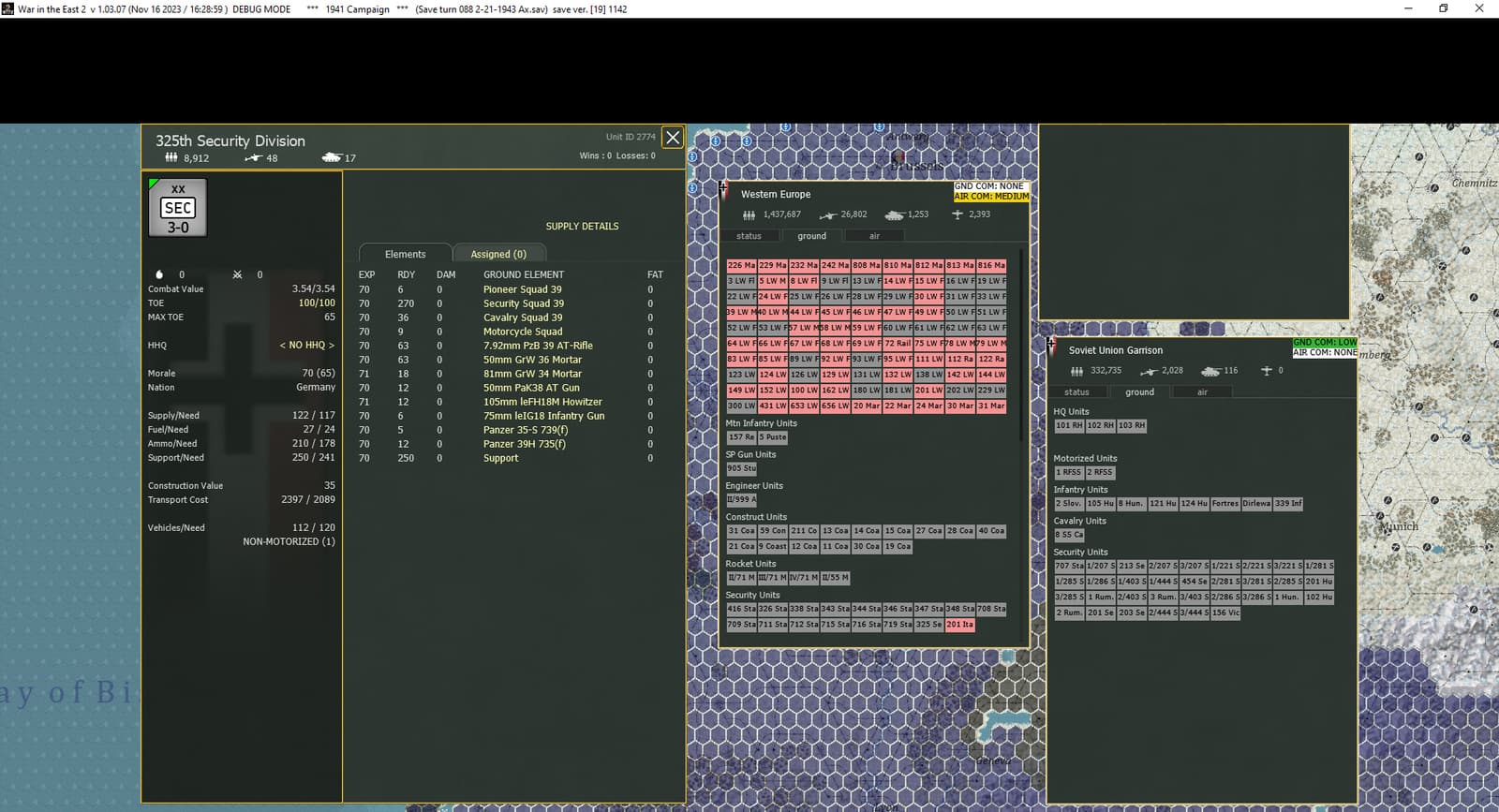Select the 157 Re Mtn Infantry unit
Image resolution: width=1499 pixels, height=812 pixels.
pos(741,437)
